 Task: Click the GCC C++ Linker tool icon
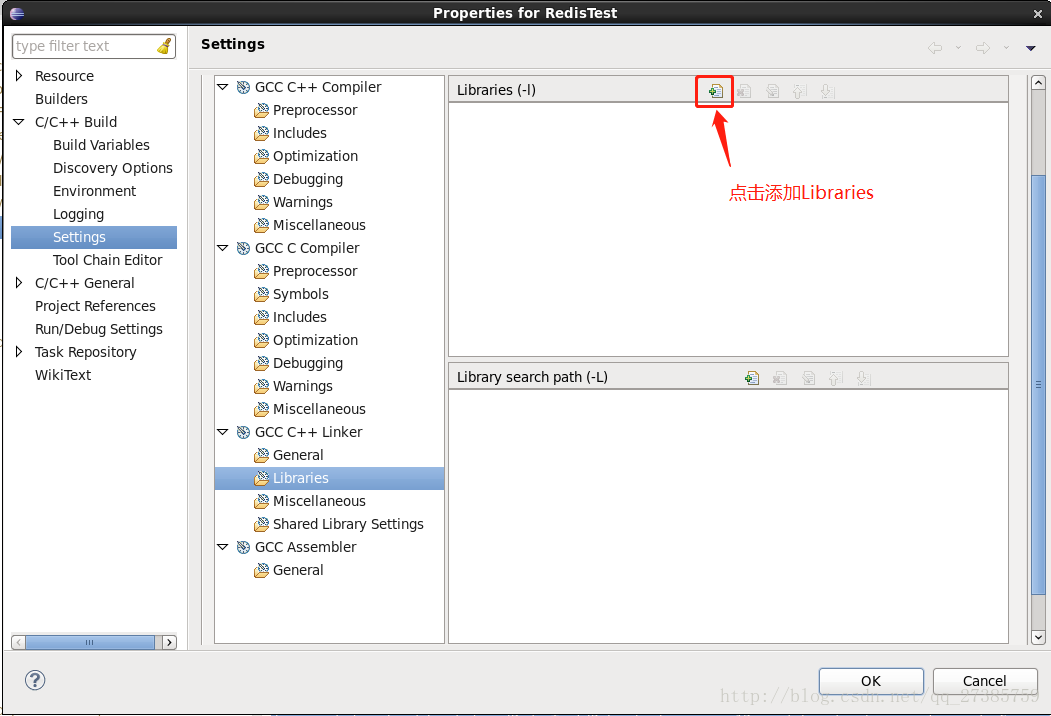click(243, 432)
